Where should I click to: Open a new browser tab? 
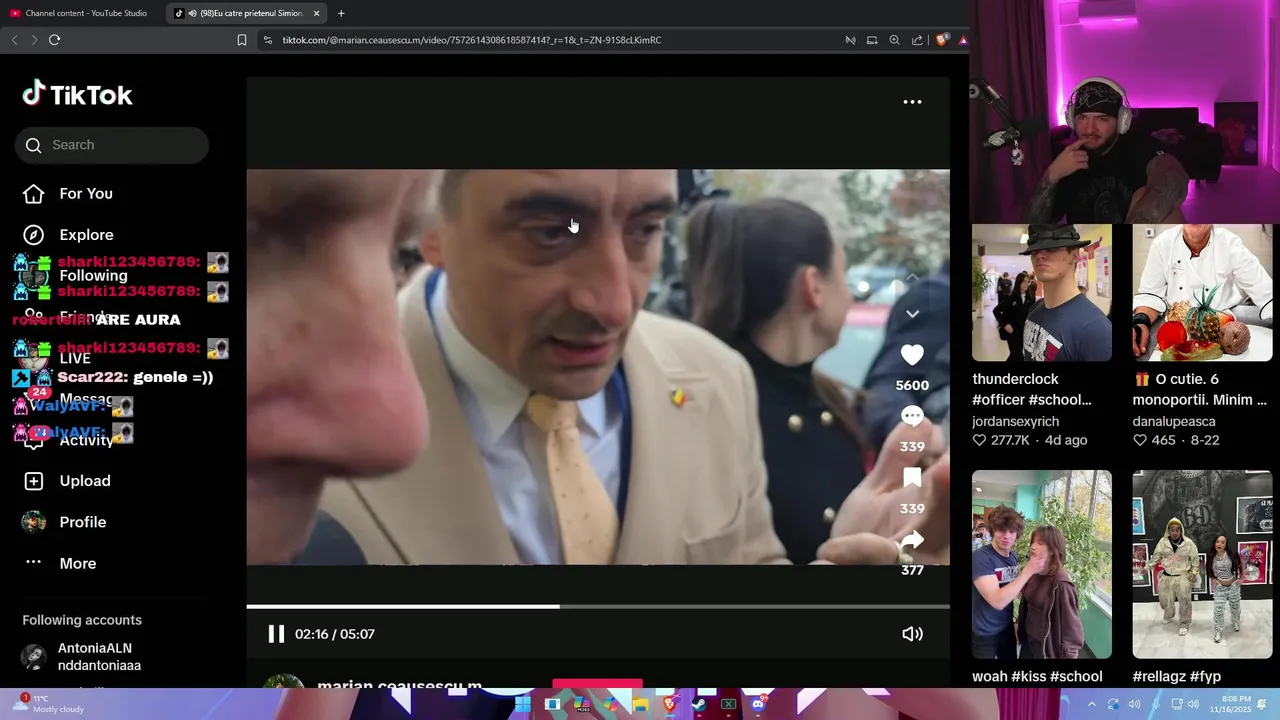(341, 13)
